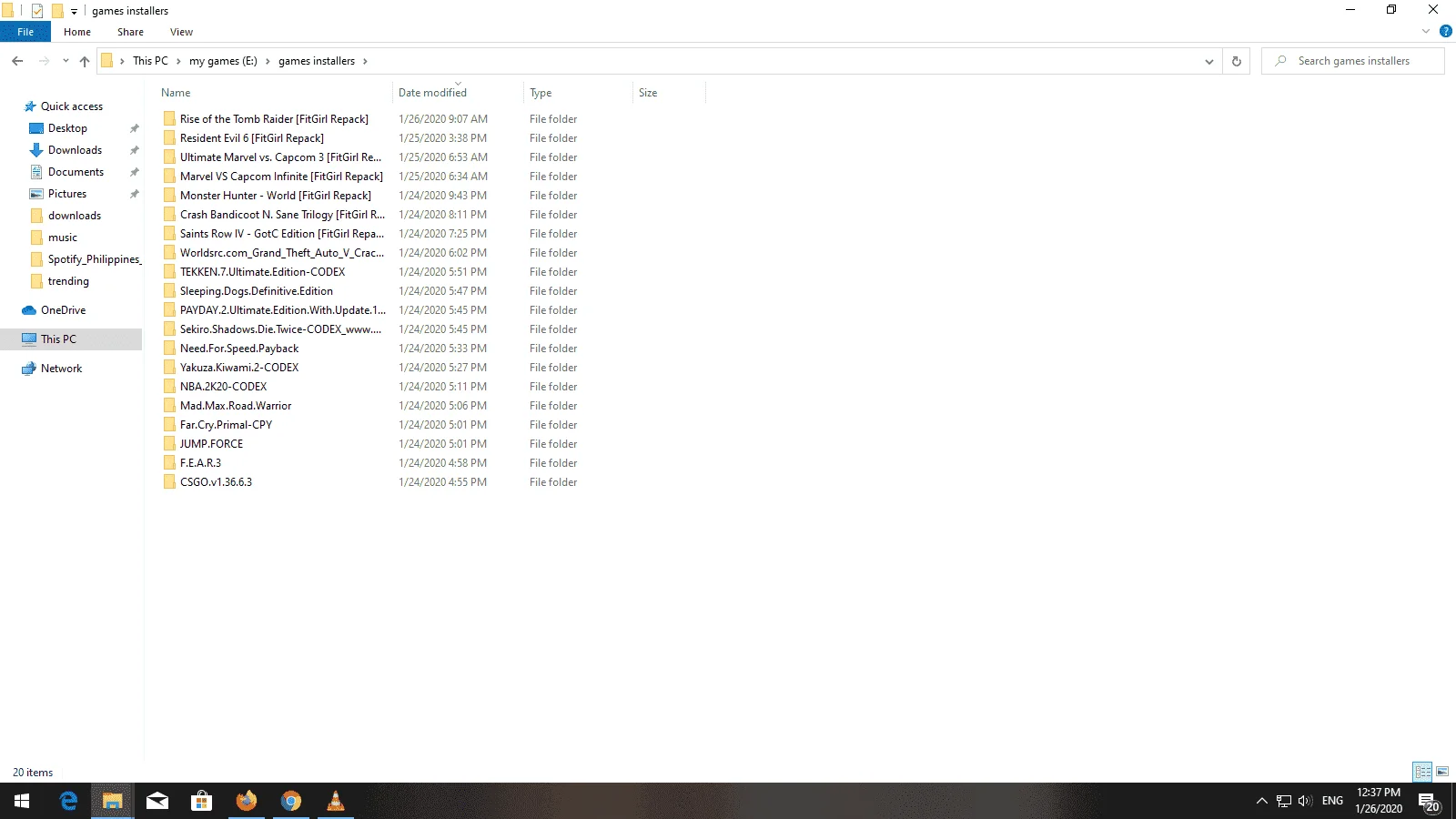
Task: Open the volume control in system tray
Action: coord(1305,801)
